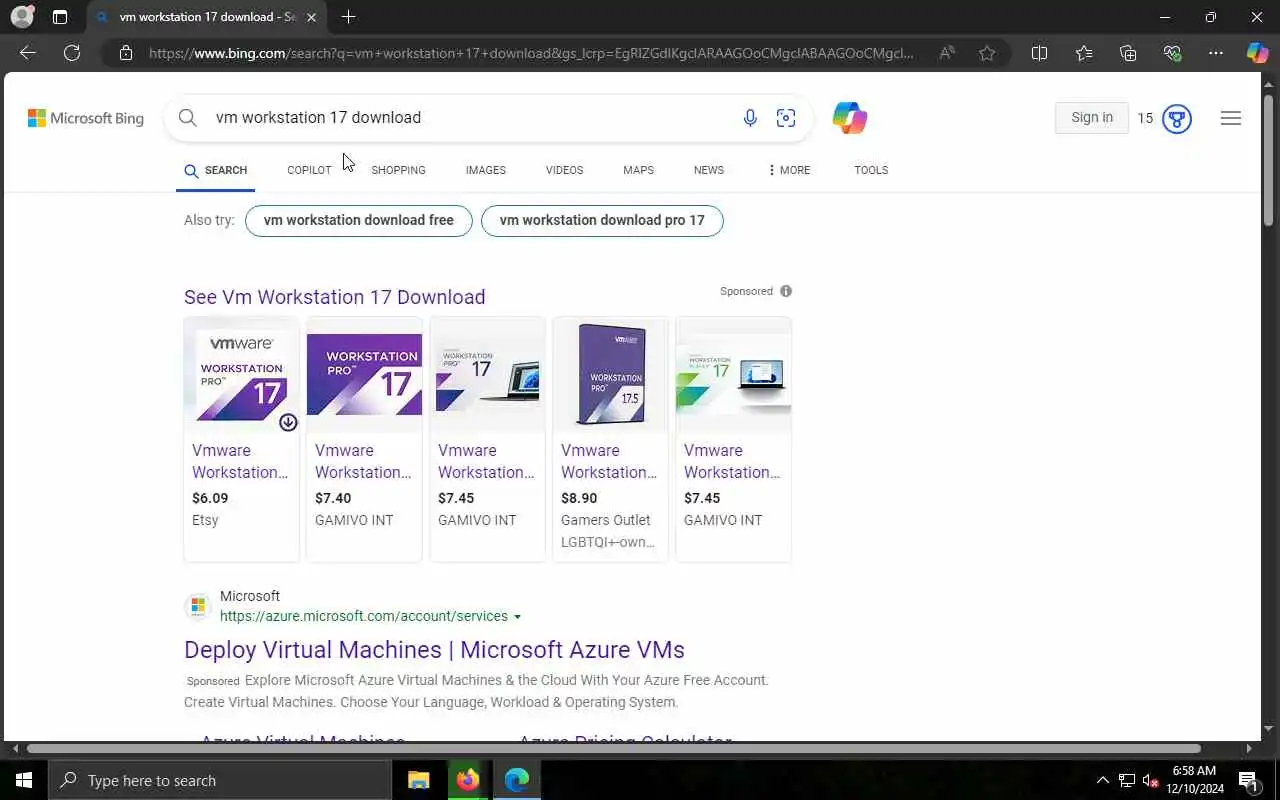This screenshot has height=800, width=1280.
Task: Open azure.microsoft.com/account/services link
Action: click(364, 616)
